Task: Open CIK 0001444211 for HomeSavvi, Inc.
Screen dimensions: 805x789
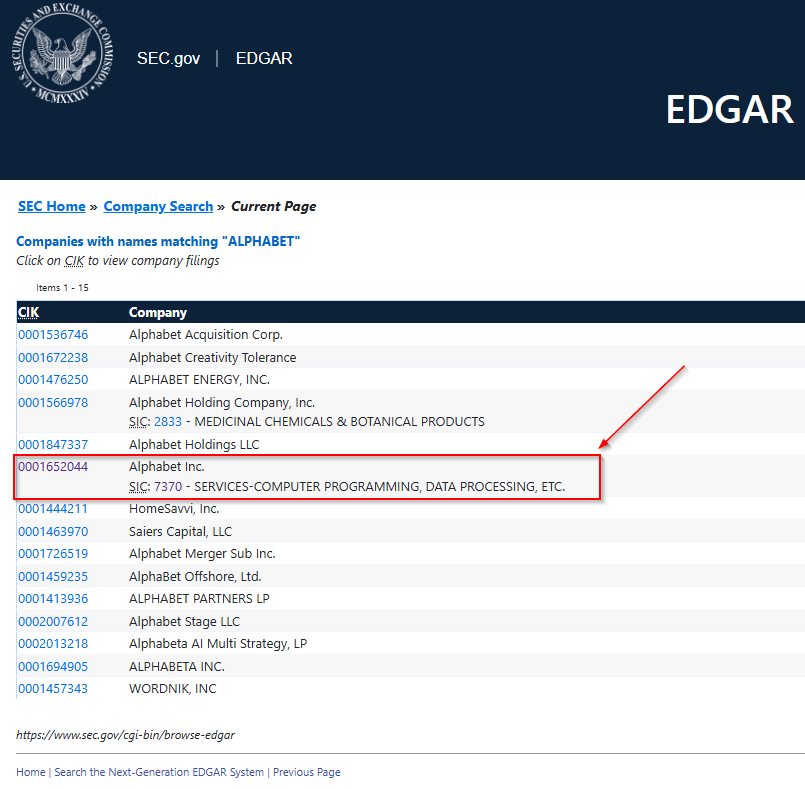Action: [x=53, y=509]
